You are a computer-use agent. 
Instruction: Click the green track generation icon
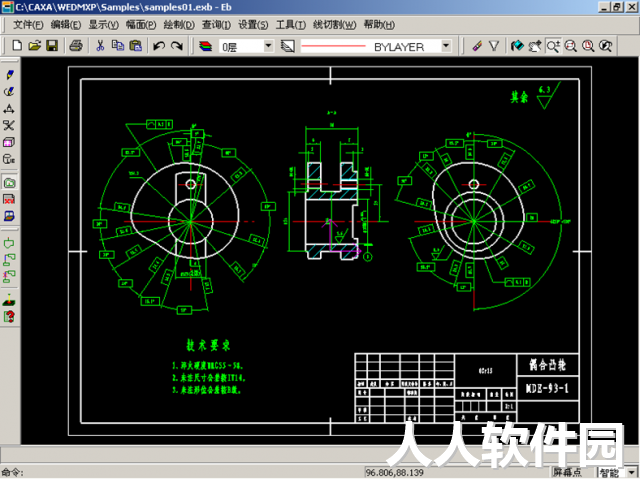coord(9,243)
